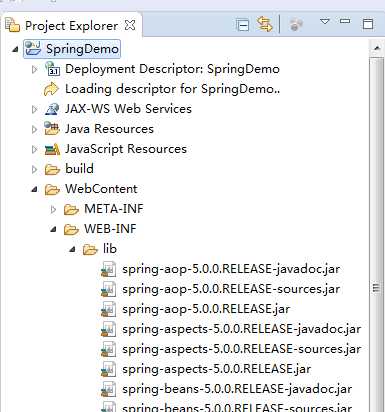Expand Deployment Descriptor: SpringDemo
Viewport: 385px width, 412px height.
[34, 69]
